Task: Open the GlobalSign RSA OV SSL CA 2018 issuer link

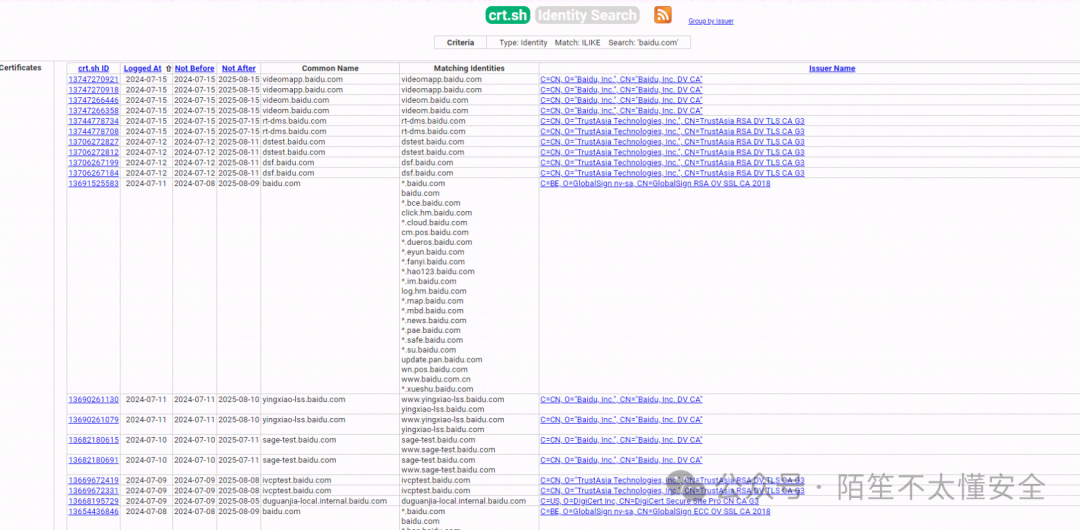Action: point(656,183)
